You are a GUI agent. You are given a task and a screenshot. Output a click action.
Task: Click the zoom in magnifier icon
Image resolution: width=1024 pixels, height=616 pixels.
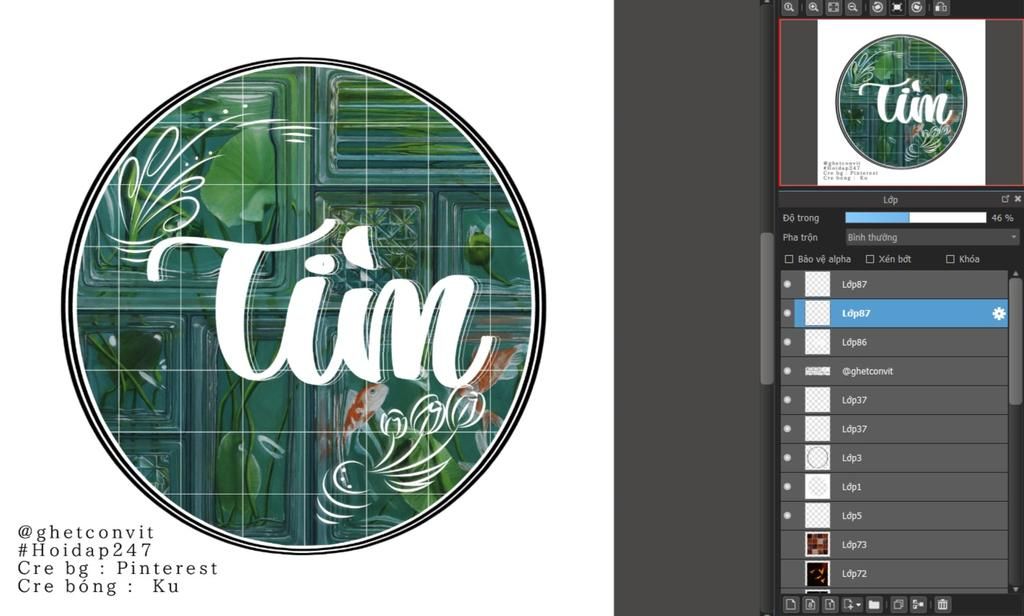[813, 7]
